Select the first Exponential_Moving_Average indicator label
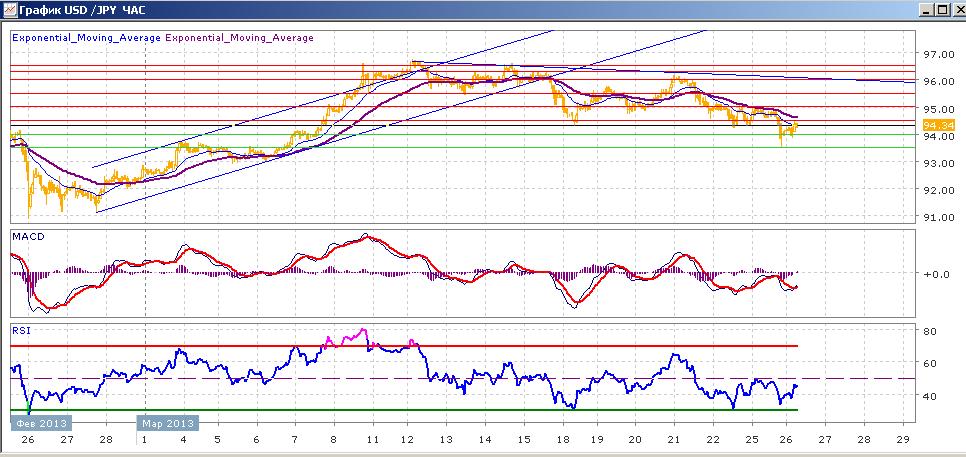The width and height of the screenshot is (966, 457). click(86, 38)
